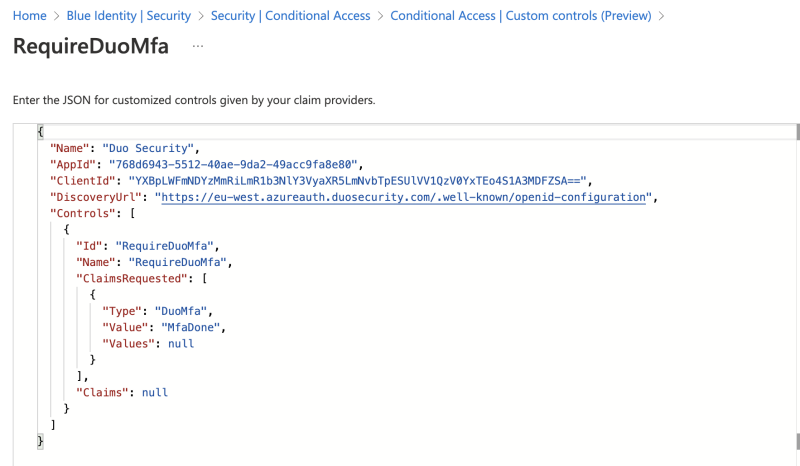
Task: Open Security | Conditional Access breadcrumb
Action: tap(290, 16)
